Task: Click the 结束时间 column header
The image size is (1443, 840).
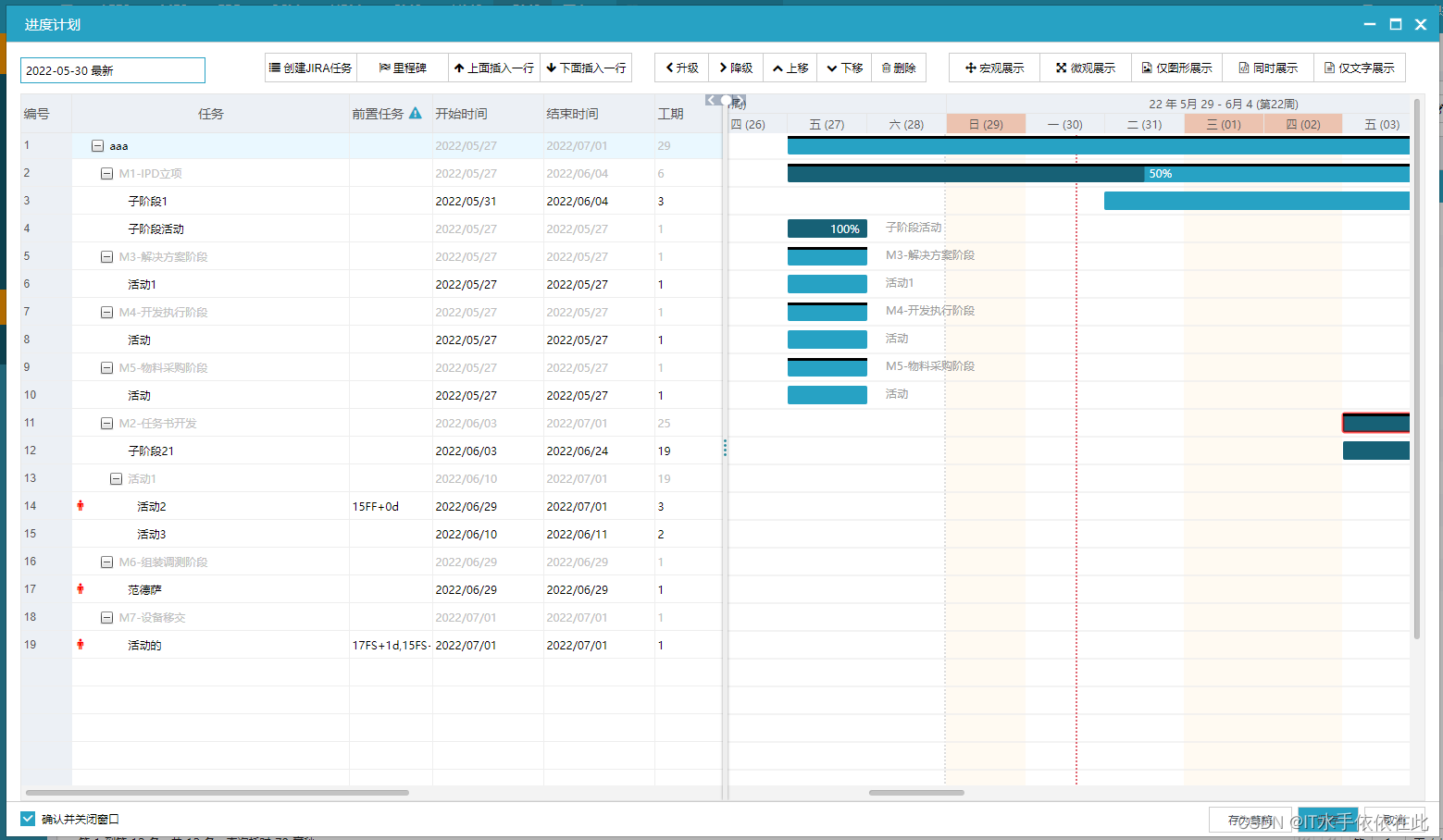Action: 599,114
